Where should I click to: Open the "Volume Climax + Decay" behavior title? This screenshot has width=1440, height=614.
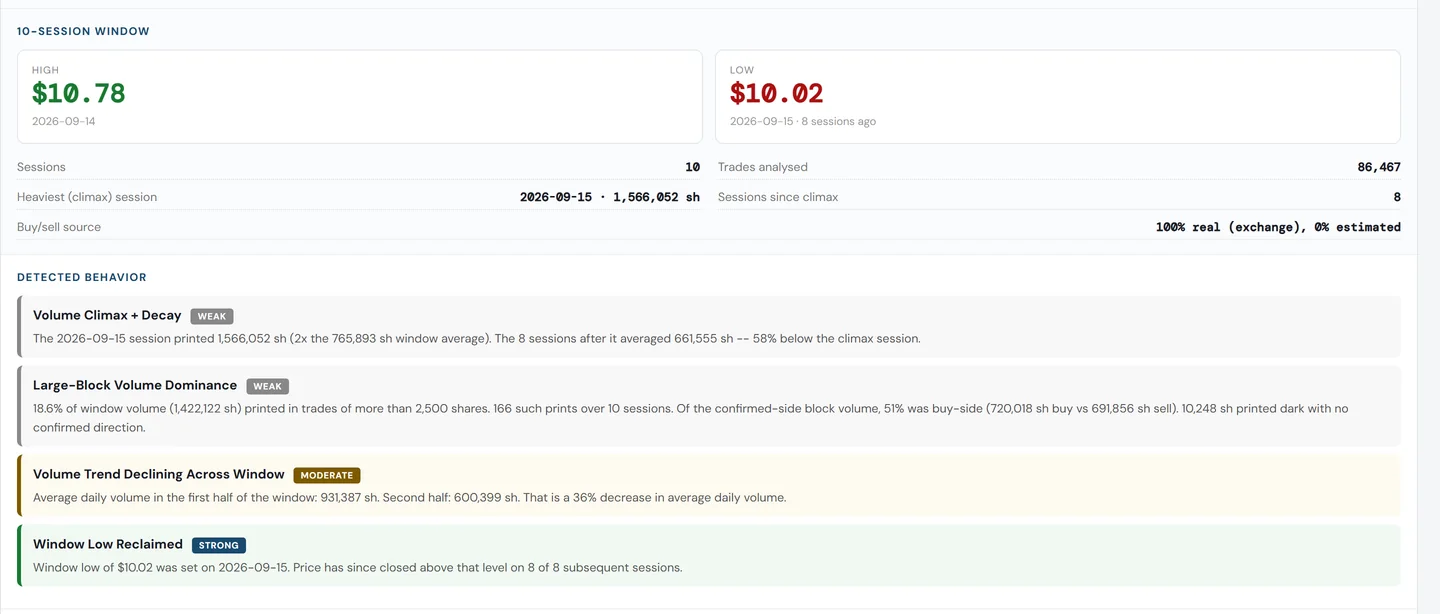107,315
